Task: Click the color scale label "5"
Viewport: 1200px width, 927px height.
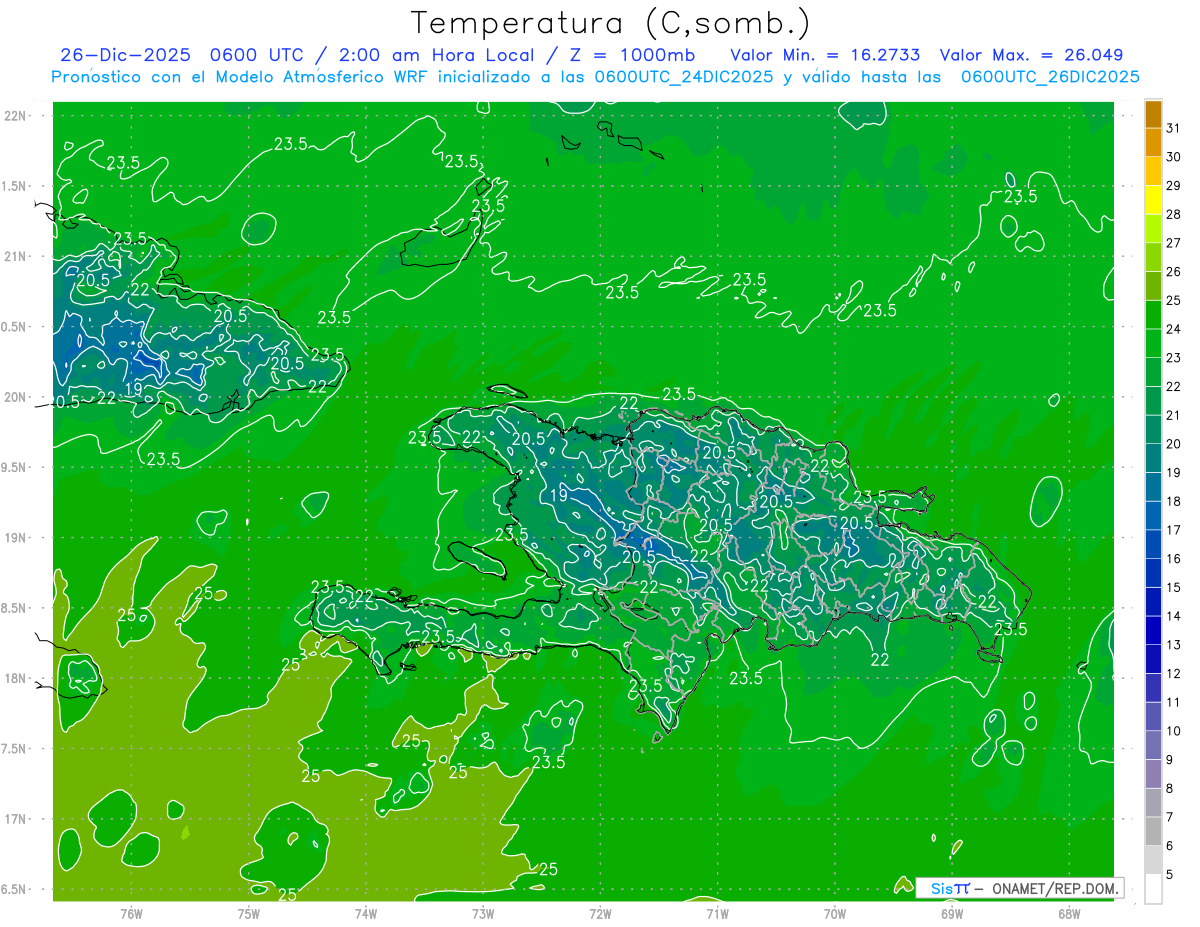Action: pos(1170,875)
